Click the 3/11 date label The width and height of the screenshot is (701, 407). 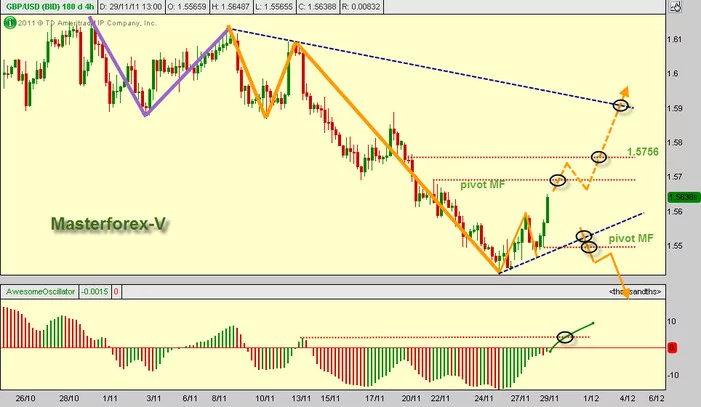click(x=153, y=398)
